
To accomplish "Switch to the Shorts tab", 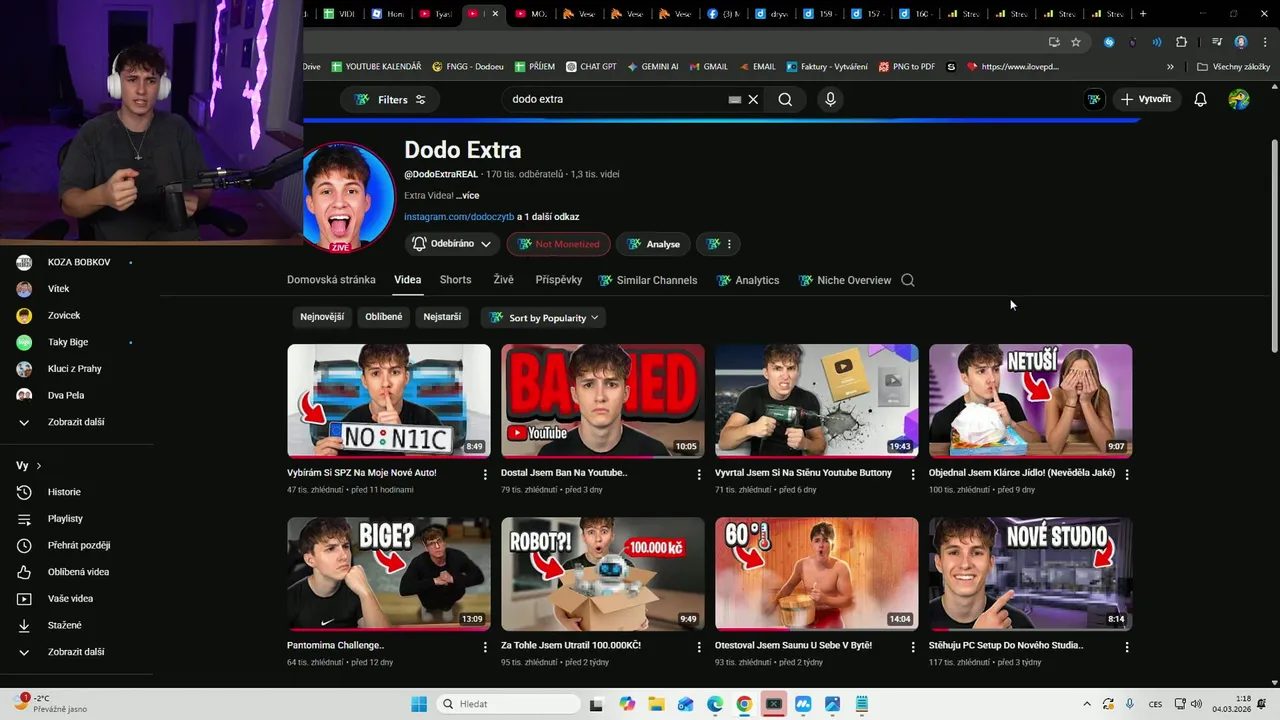I will 455,280.
